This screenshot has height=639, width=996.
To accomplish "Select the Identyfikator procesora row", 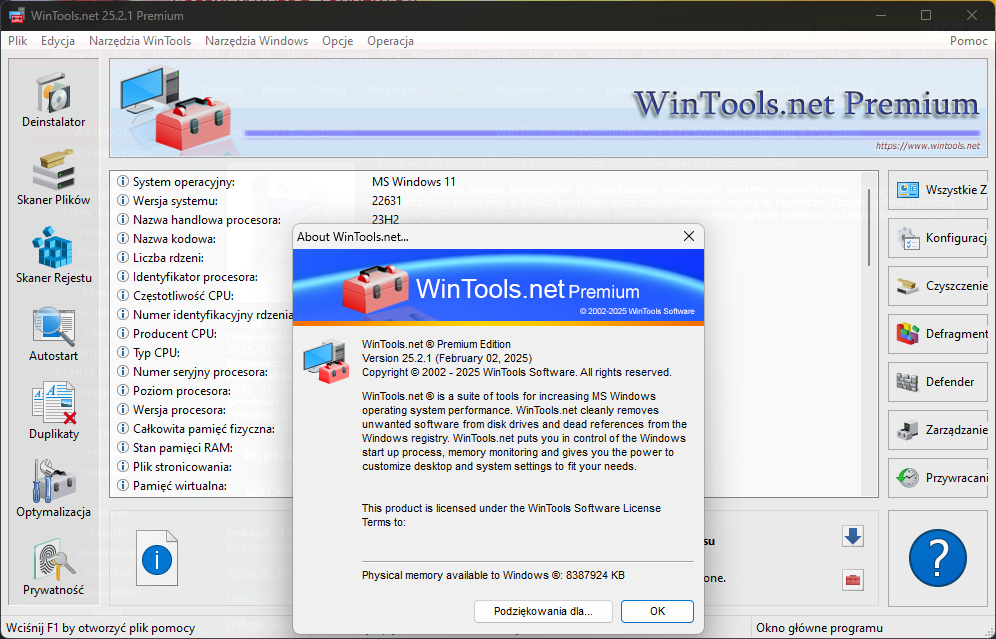I will (x=195, y=277).
